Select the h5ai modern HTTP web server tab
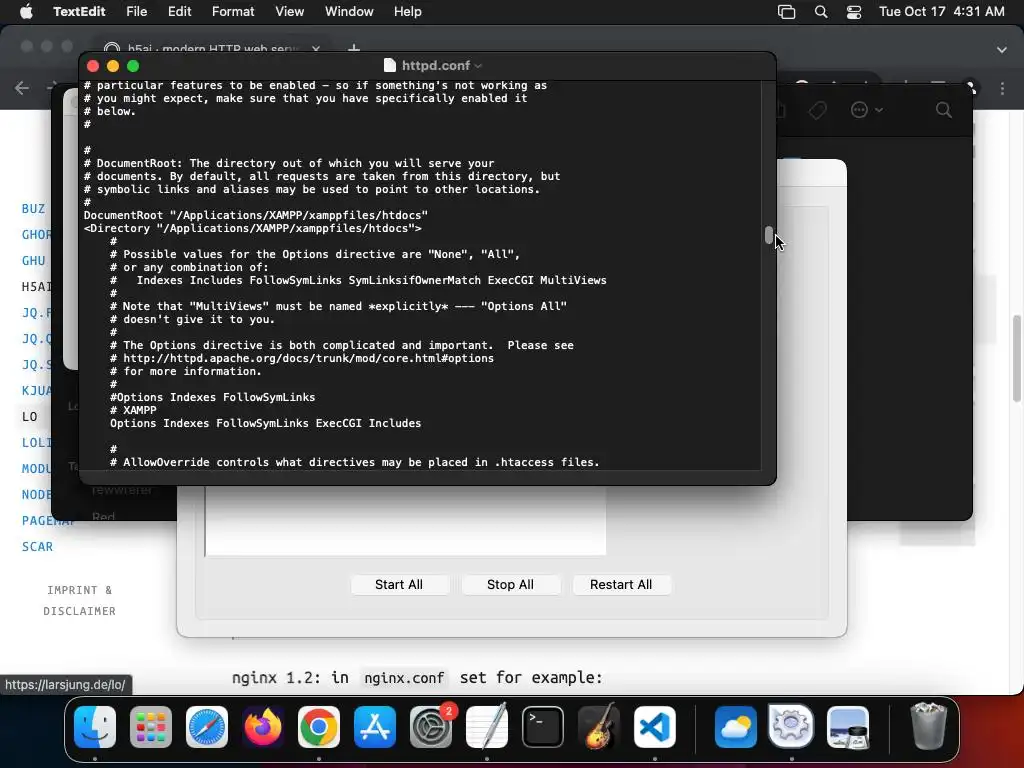The width and height of the screenshot is (1024, 768). [x=211, y=49]
